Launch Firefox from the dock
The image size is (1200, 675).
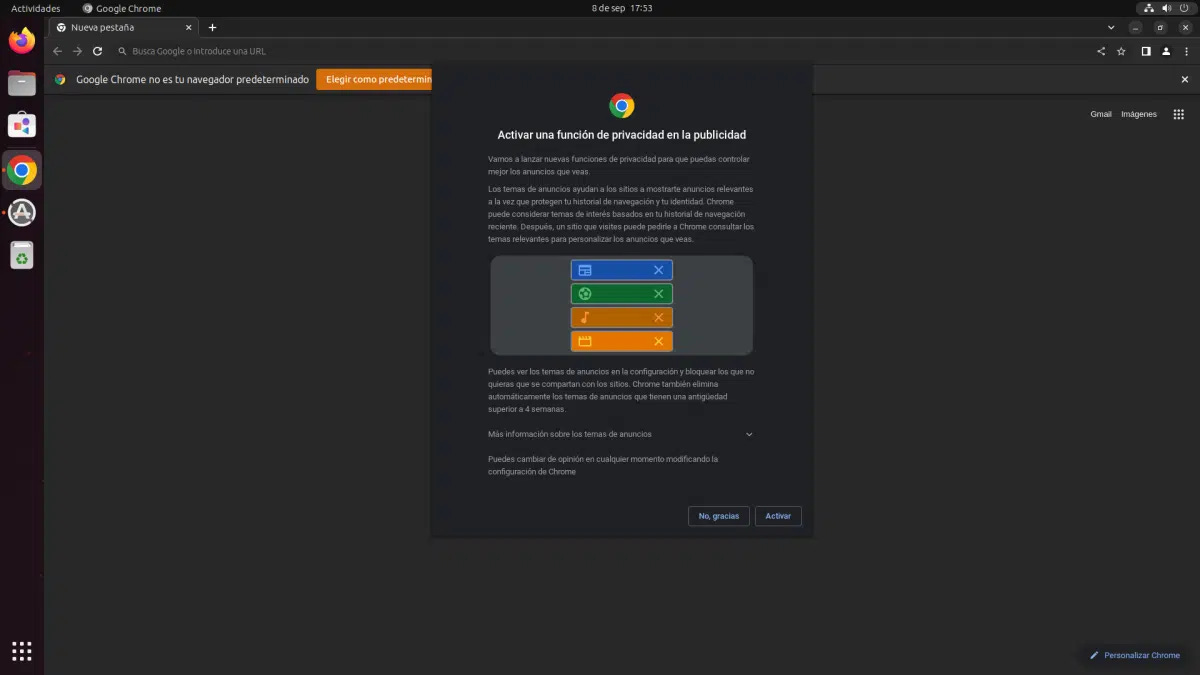coord(22,41)
